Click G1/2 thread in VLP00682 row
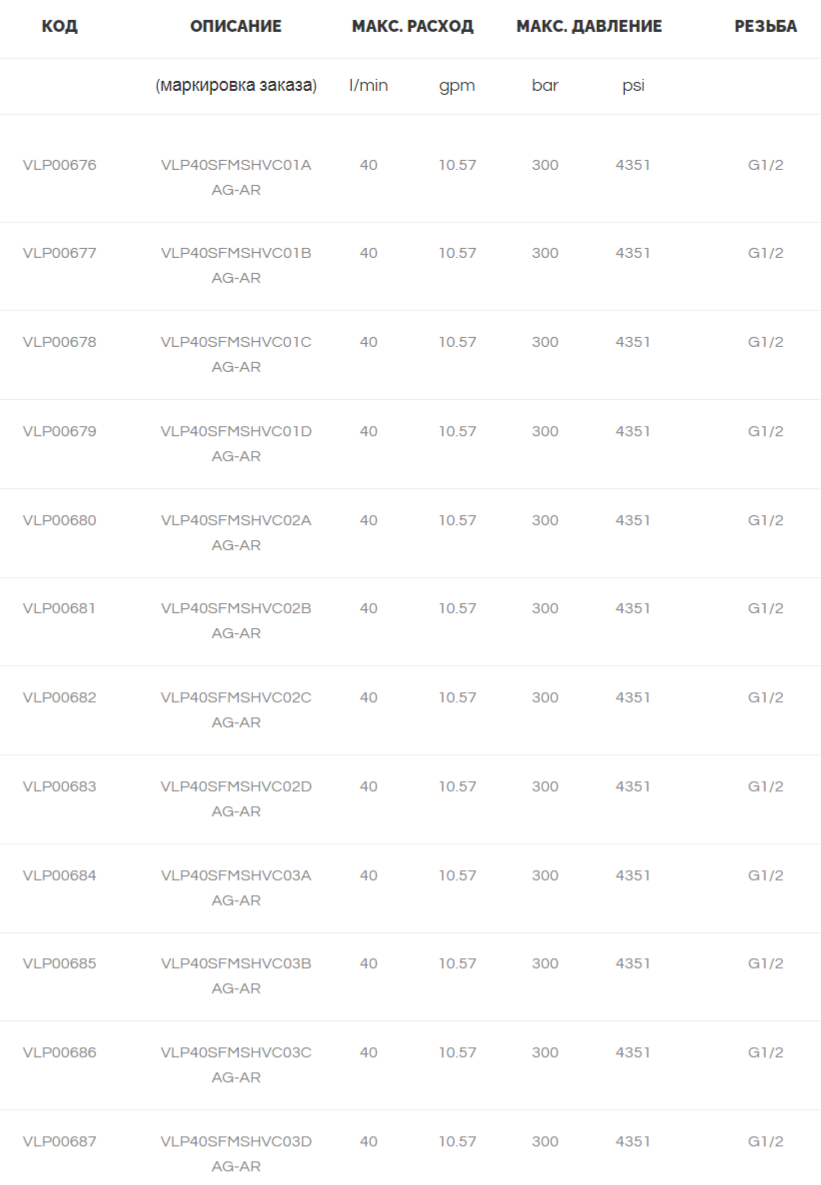 pos(766,698)
